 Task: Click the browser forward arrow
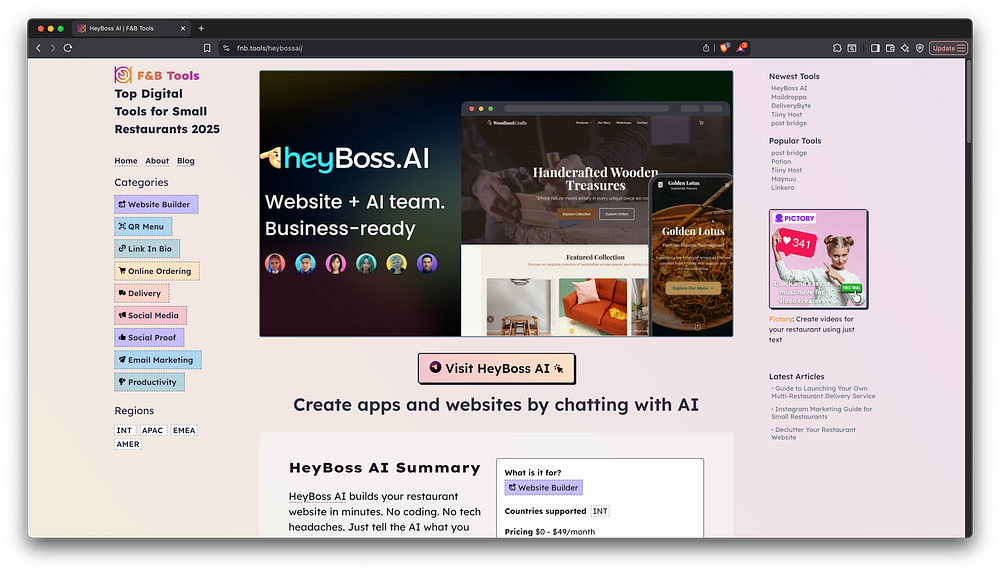[53, 48]
